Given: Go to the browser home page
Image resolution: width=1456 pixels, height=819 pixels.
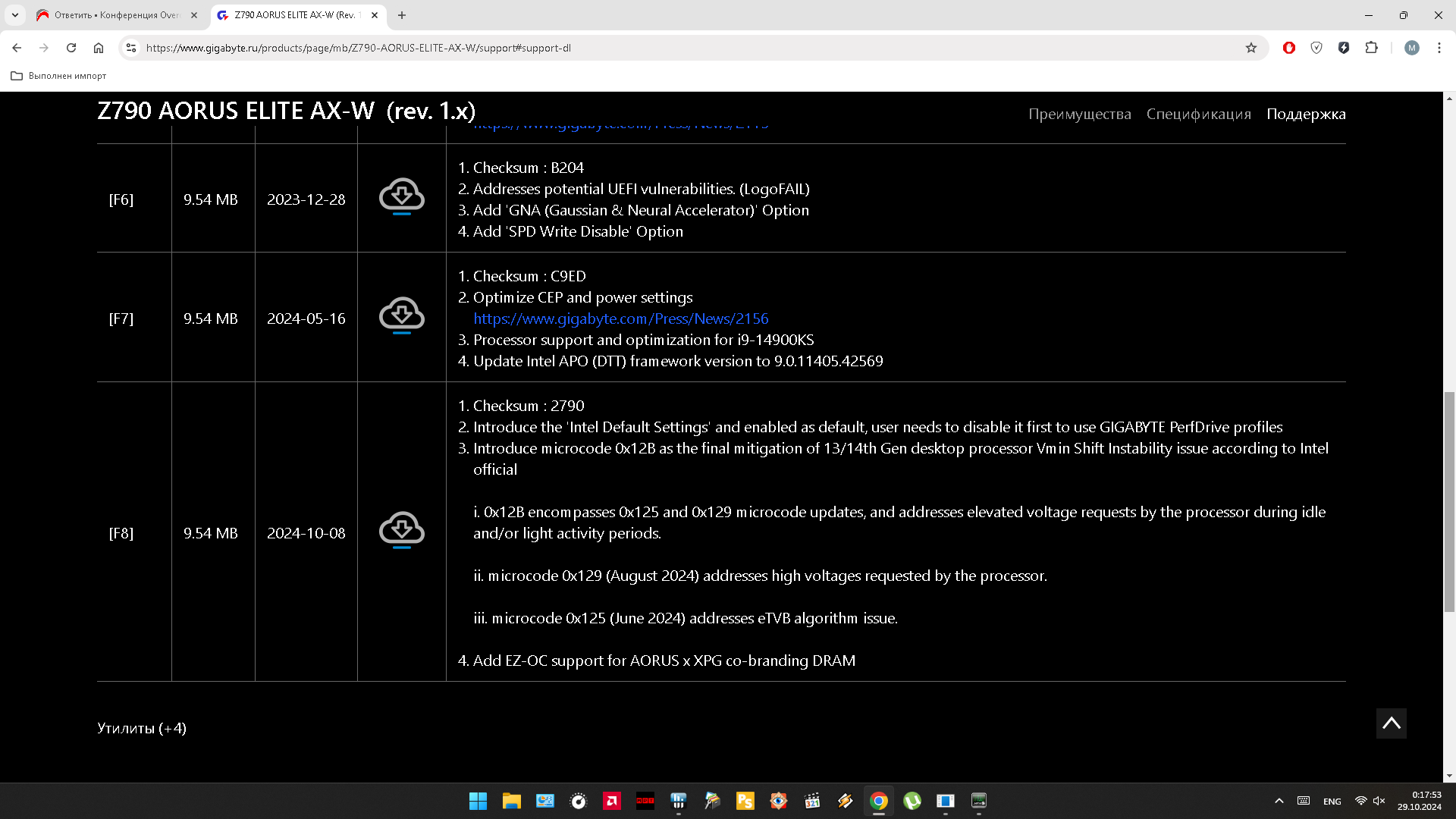Looking at the screenshot, I should click(x=99, y=48).
